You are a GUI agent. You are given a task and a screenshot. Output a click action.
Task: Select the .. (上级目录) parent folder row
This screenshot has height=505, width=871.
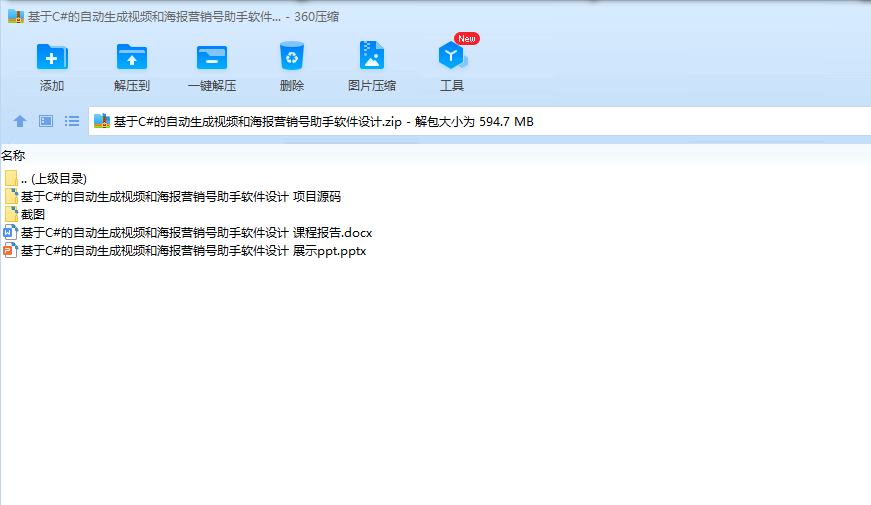46,178
